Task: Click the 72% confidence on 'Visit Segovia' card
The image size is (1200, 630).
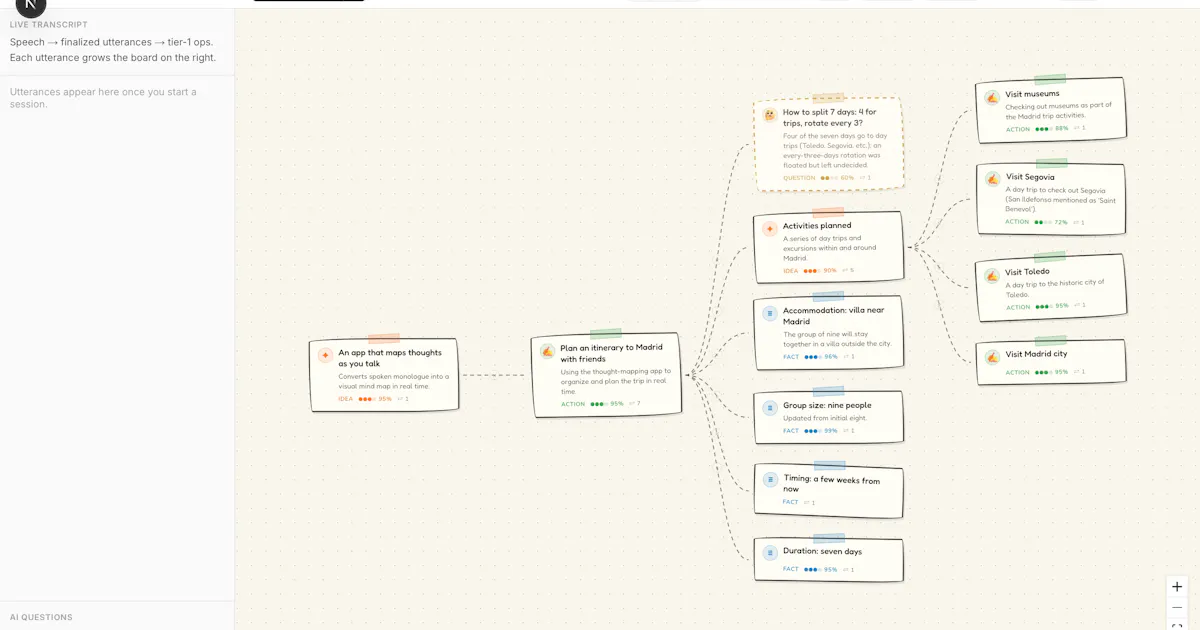Action: coord(1061,222)
